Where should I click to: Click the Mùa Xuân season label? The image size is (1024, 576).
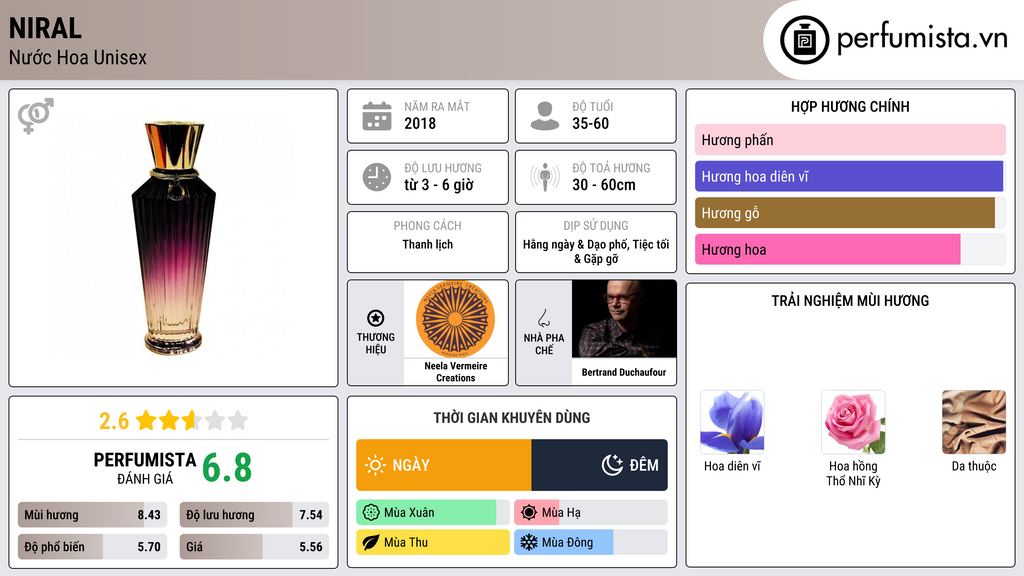[409, 513]
